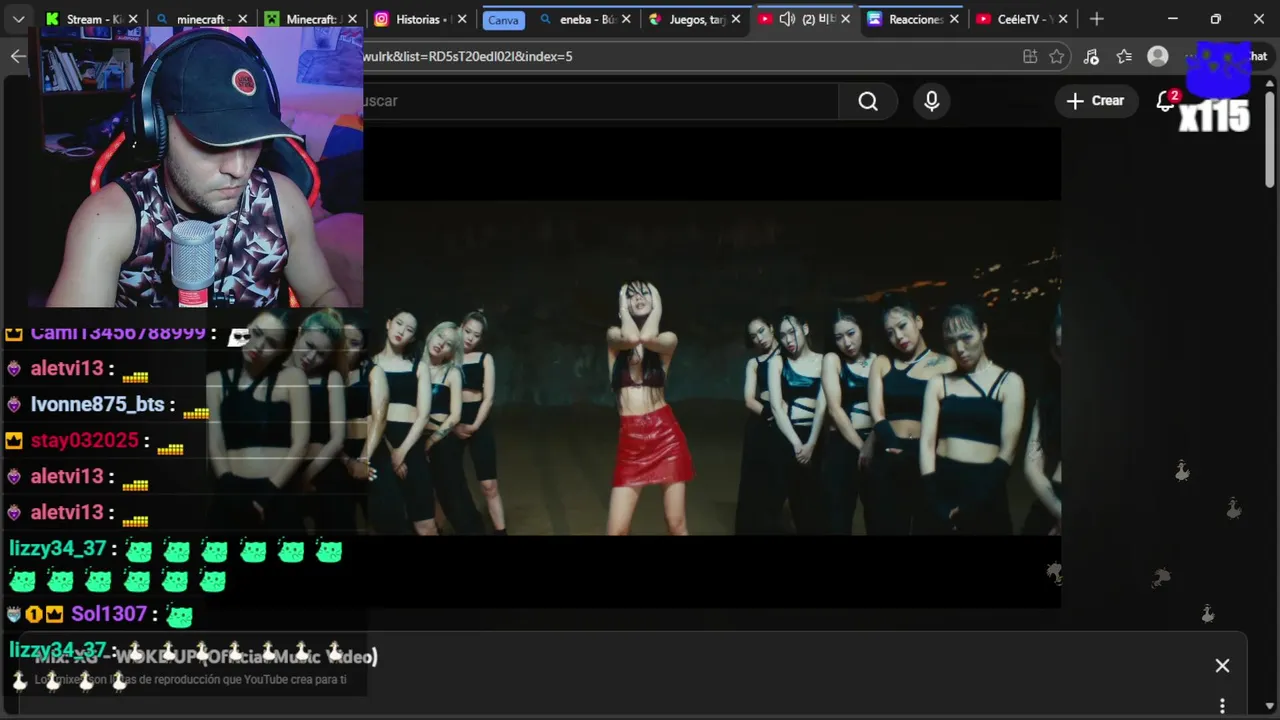The height and width of the screenshot is (720, 1280).
Task: Click chat username Ivonne875_bts
Action: click(97, 404)
